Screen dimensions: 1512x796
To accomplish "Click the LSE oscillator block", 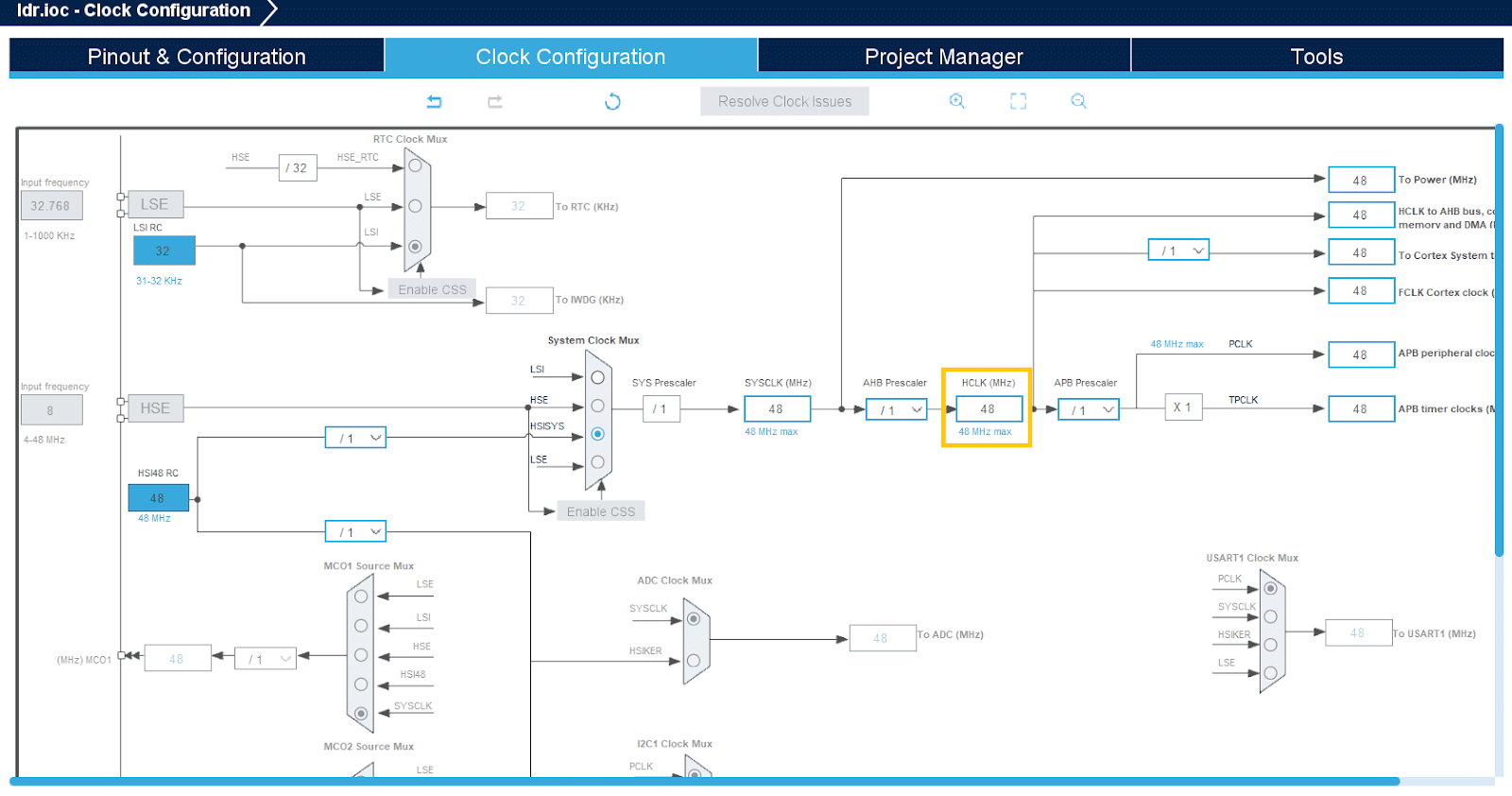I will (x=155, y=204).
